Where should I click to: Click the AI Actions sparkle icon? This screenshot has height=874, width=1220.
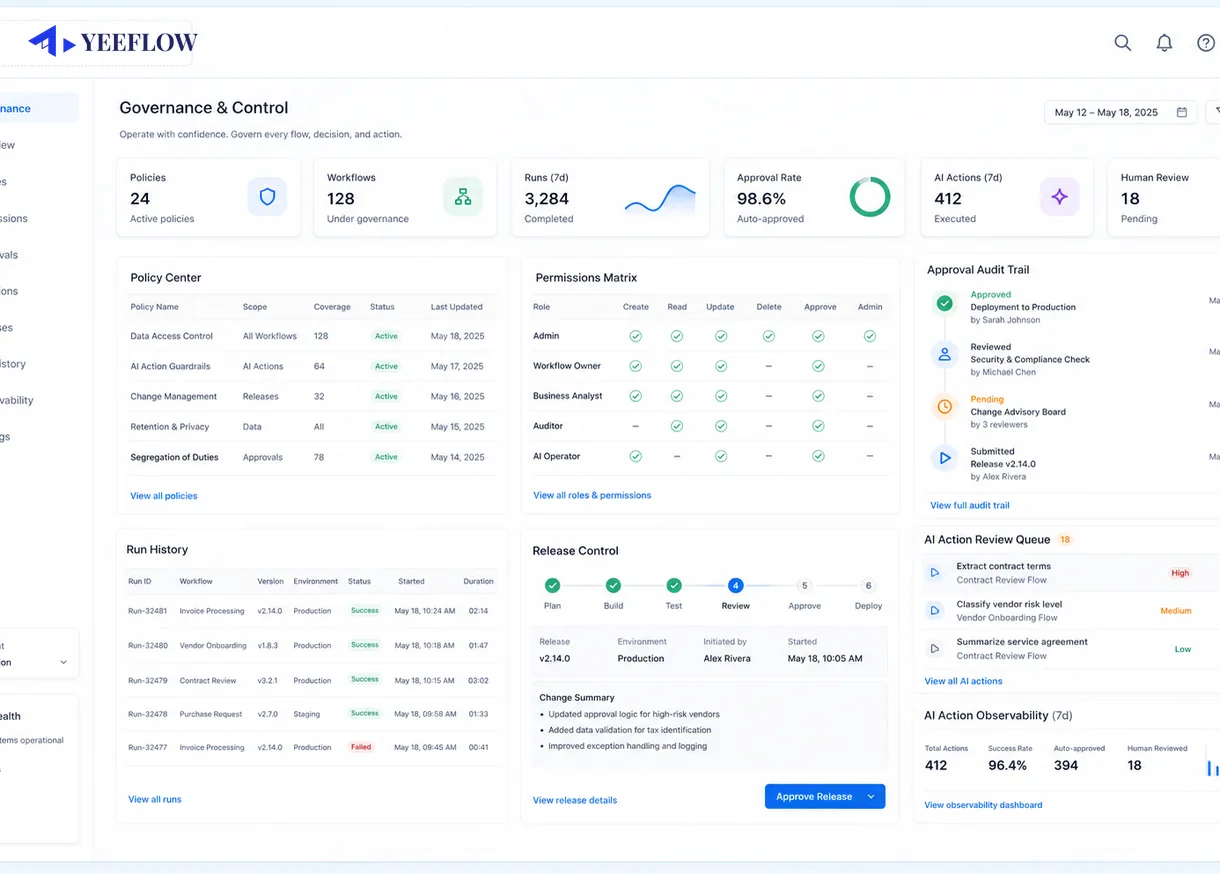tap(1060, 197)
